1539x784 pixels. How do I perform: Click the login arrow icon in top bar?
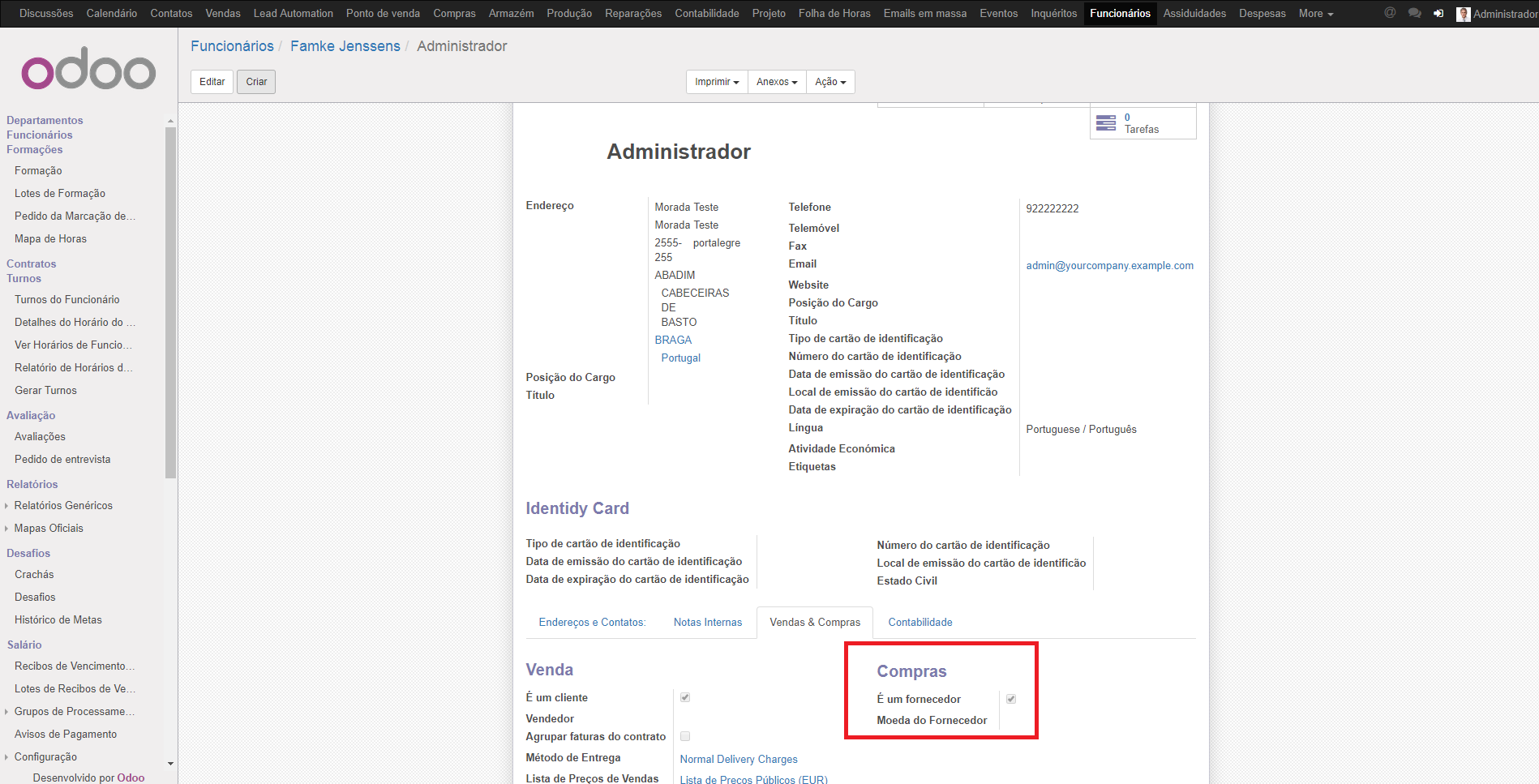1438,14
